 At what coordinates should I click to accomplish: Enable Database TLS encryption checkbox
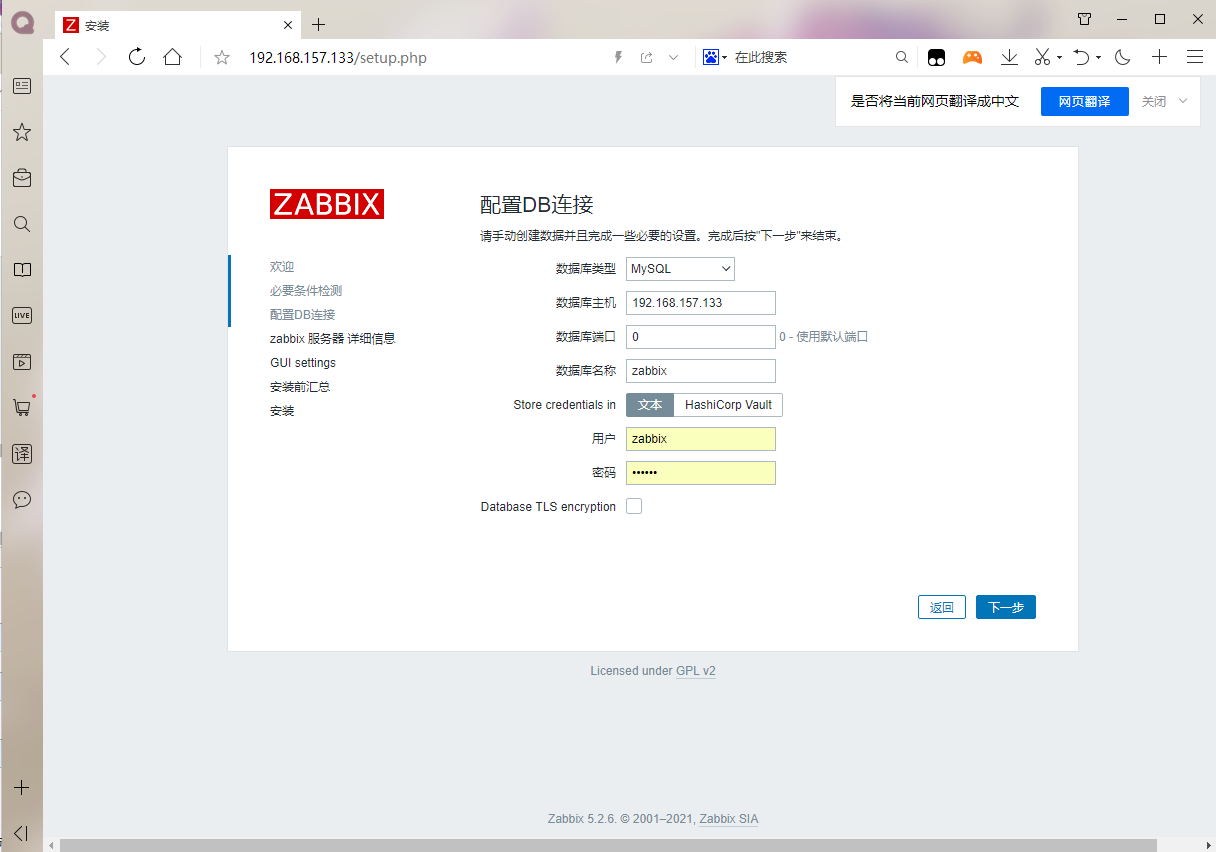point(634,507)
